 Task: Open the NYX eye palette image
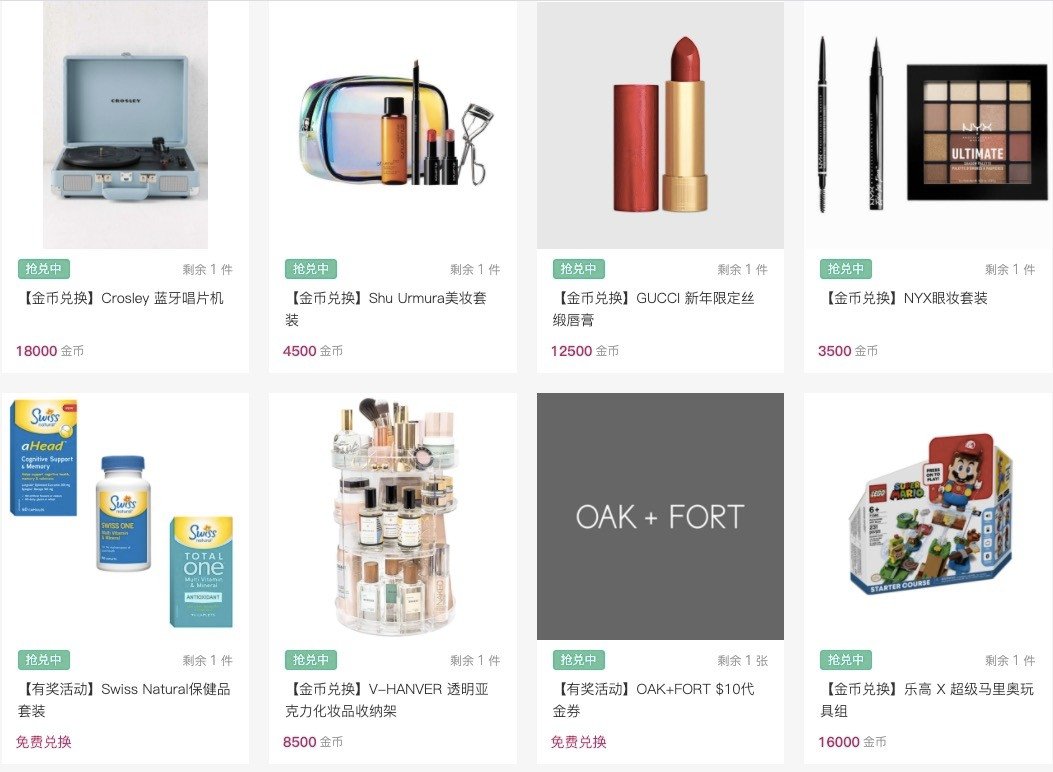coord(928,125)
